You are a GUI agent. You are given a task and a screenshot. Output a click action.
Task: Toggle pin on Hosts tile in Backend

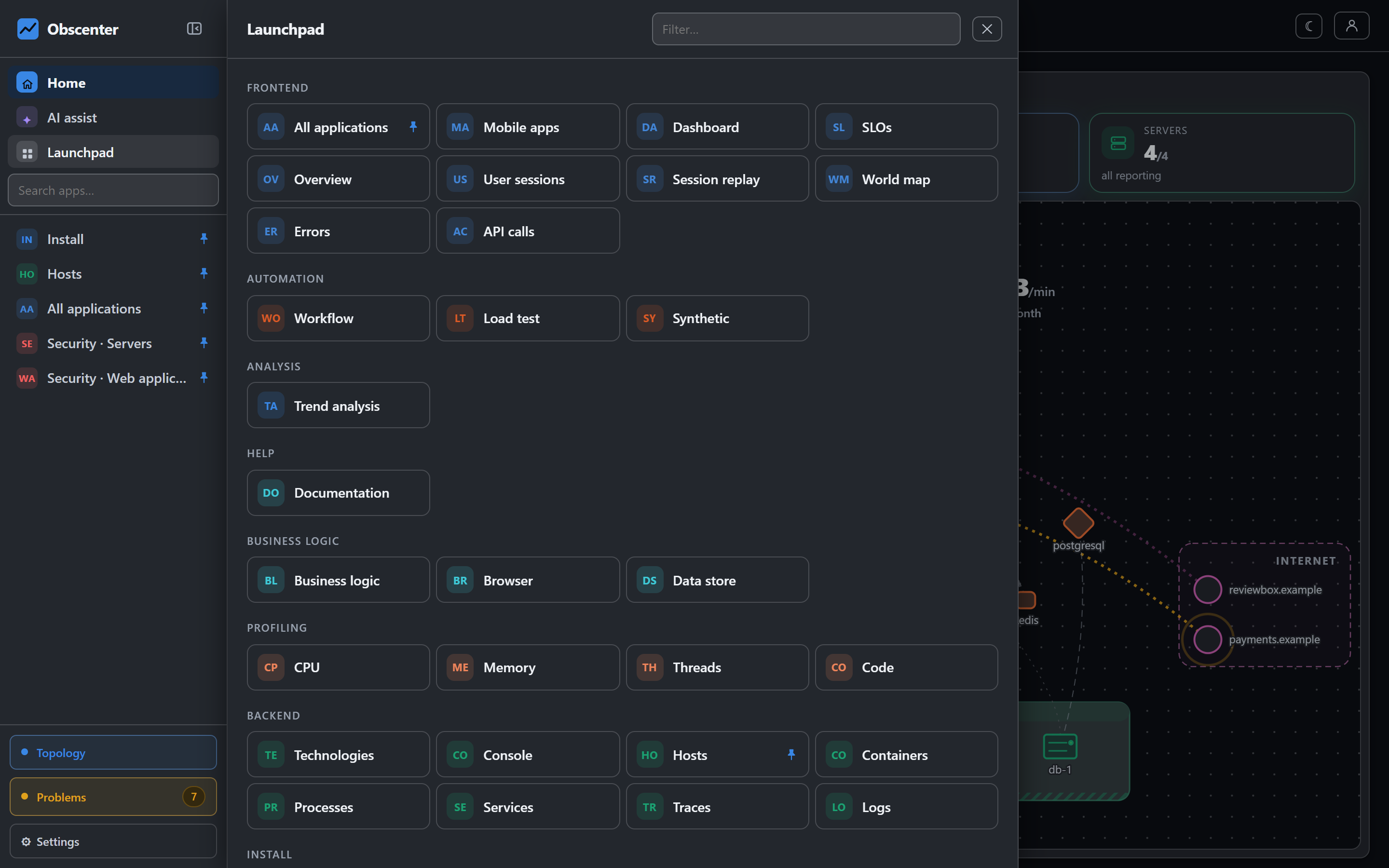791,754
